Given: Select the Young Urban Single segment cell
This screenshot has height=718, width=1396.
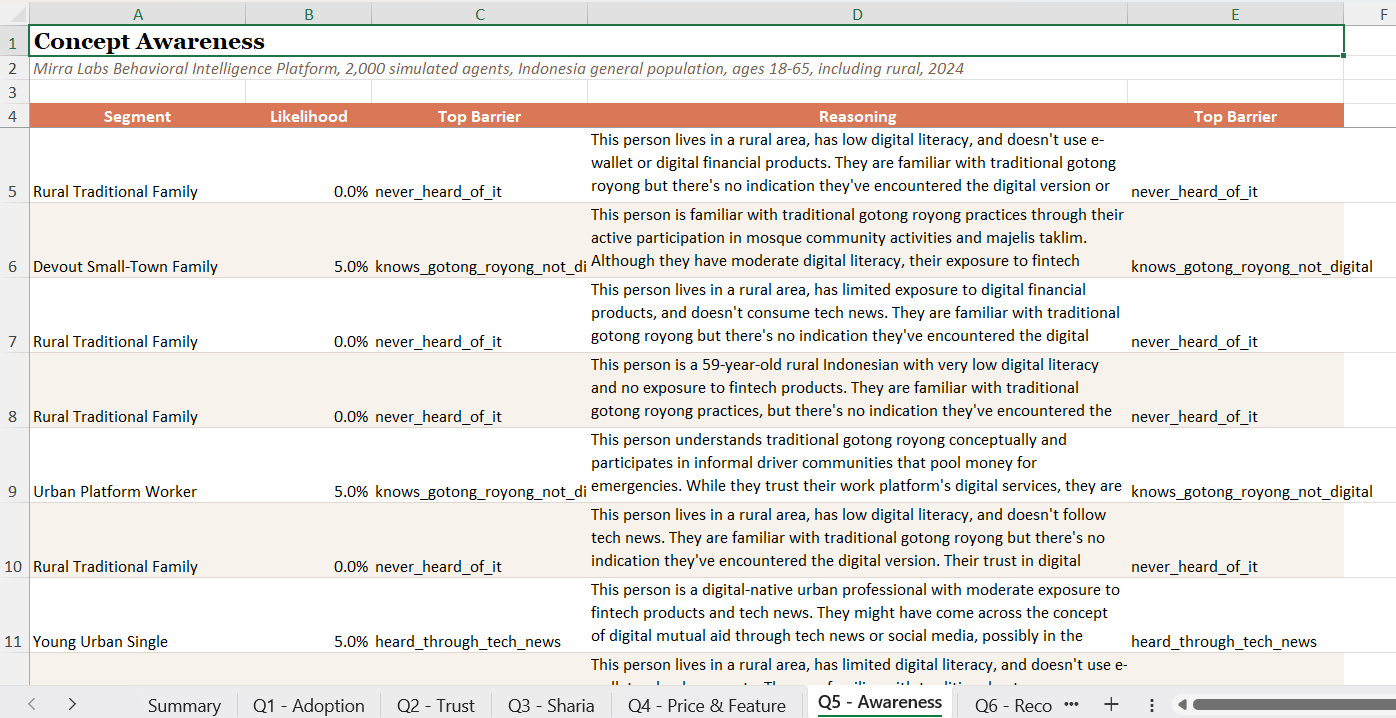Looking at the screenshot, I should pyautogui.click(x=100, y=641).
